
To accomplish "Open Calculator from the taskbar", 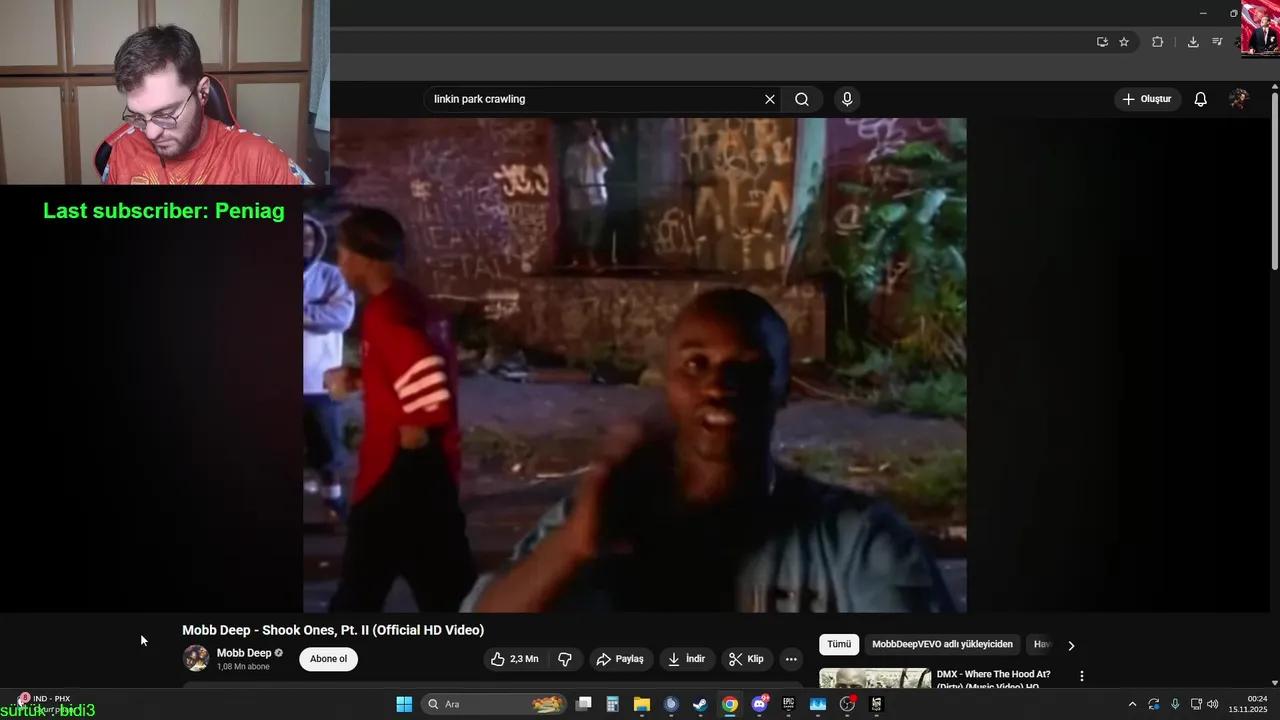I will point(613,704).
